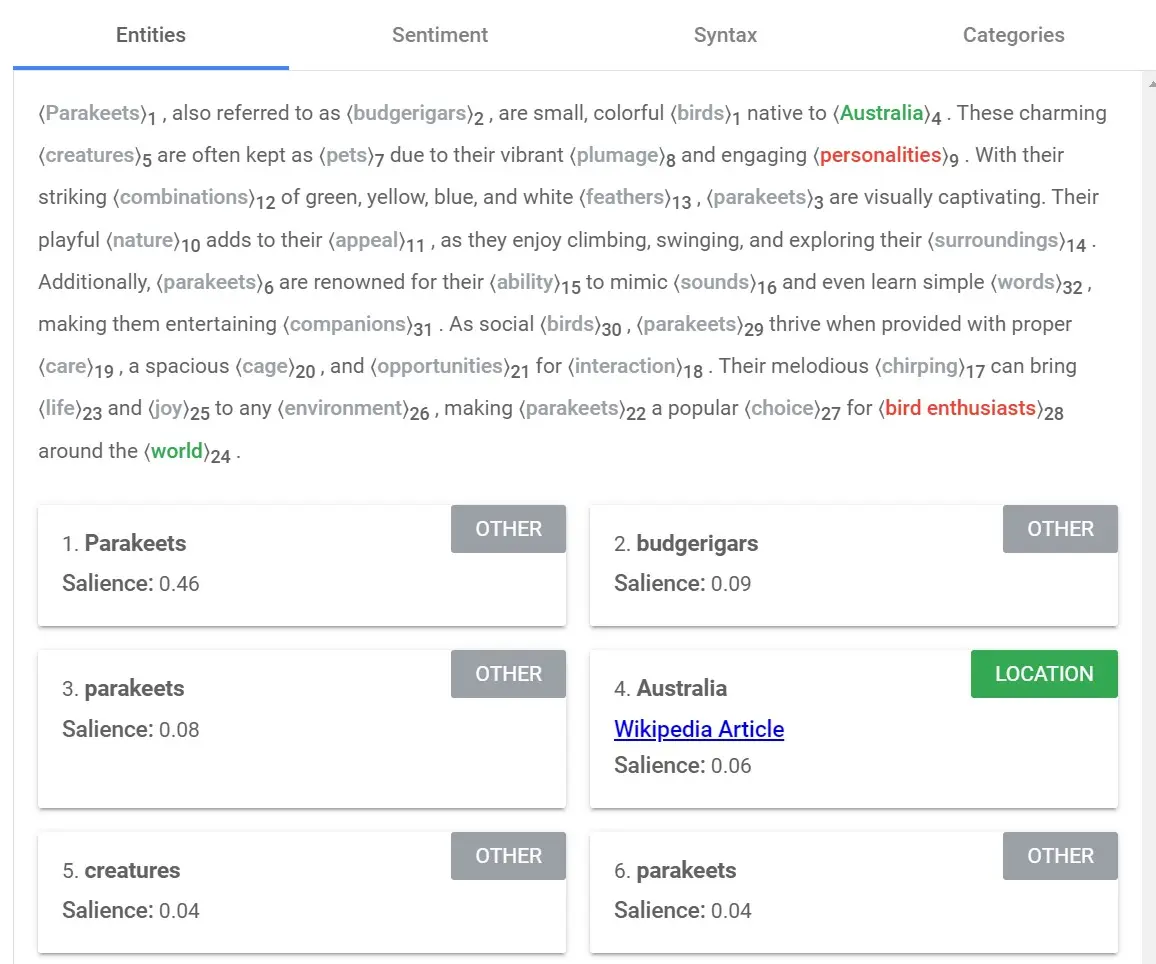This screenshot has height=964, width=1156.
Task: Click the Entities tab
Action: pos(151,35)
